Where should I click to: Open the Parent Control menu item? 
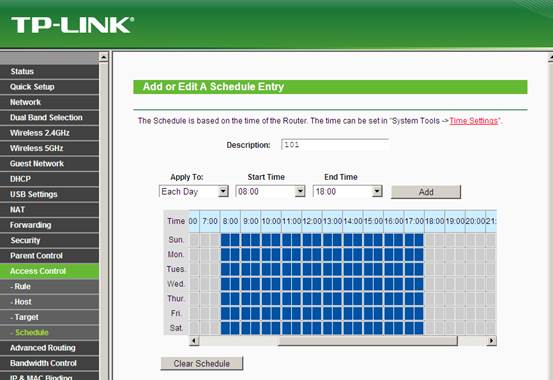coord(49,255)
